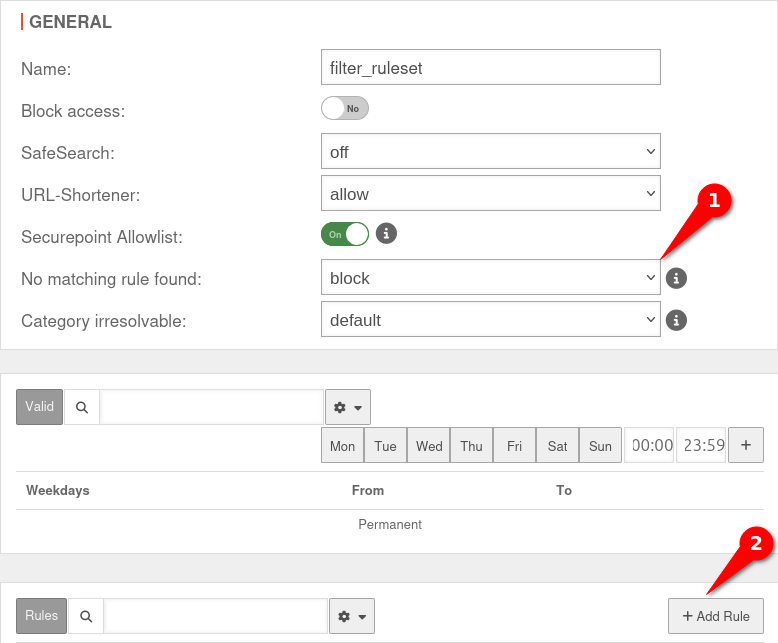The image size is (778, 643).
Task: Click the 23:59 end time field
Action: click(x=700, y=446)
